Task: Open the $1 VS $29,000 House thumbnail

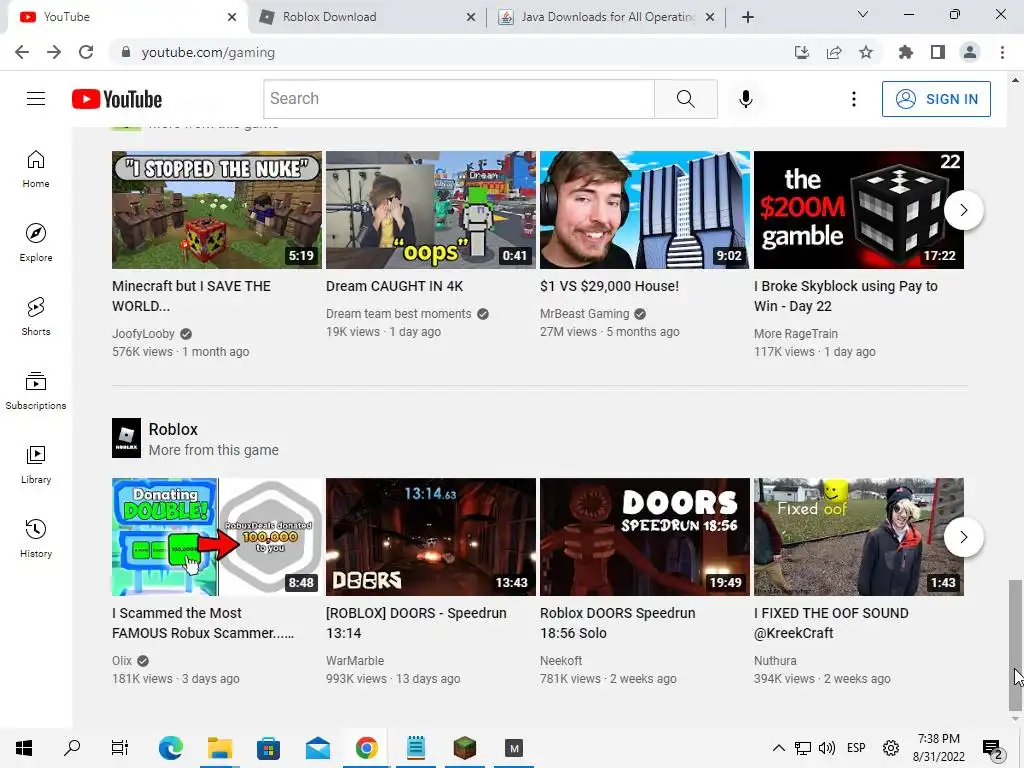Action: [x=645, y=210]
